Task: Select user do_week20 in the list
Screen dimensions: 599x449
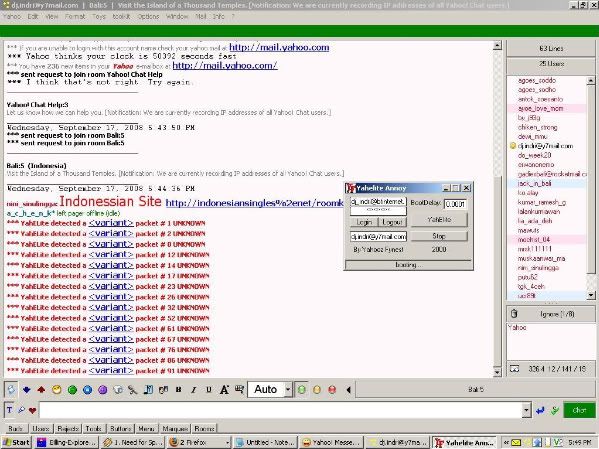Action: point(534,155)
